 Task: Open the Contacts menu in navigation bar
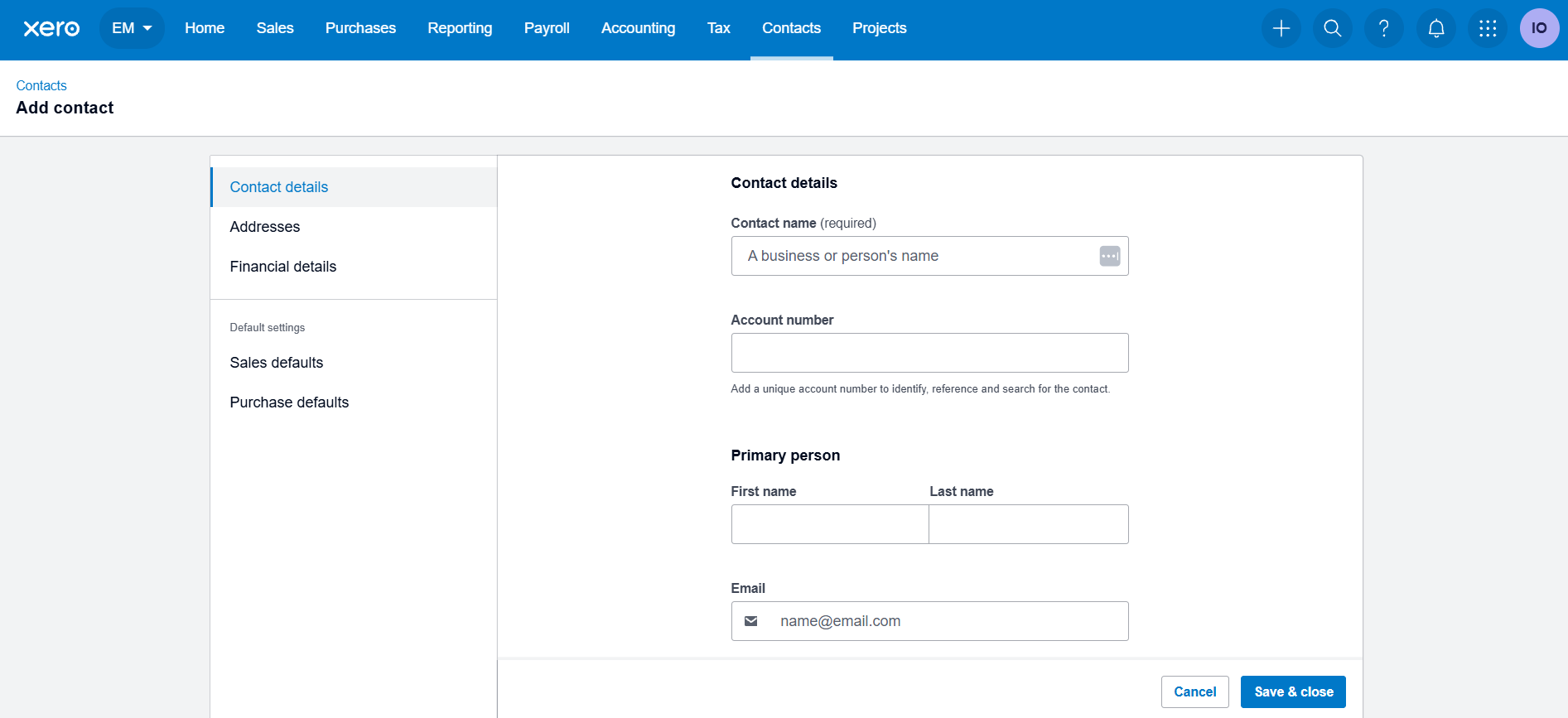click(791, 28)
